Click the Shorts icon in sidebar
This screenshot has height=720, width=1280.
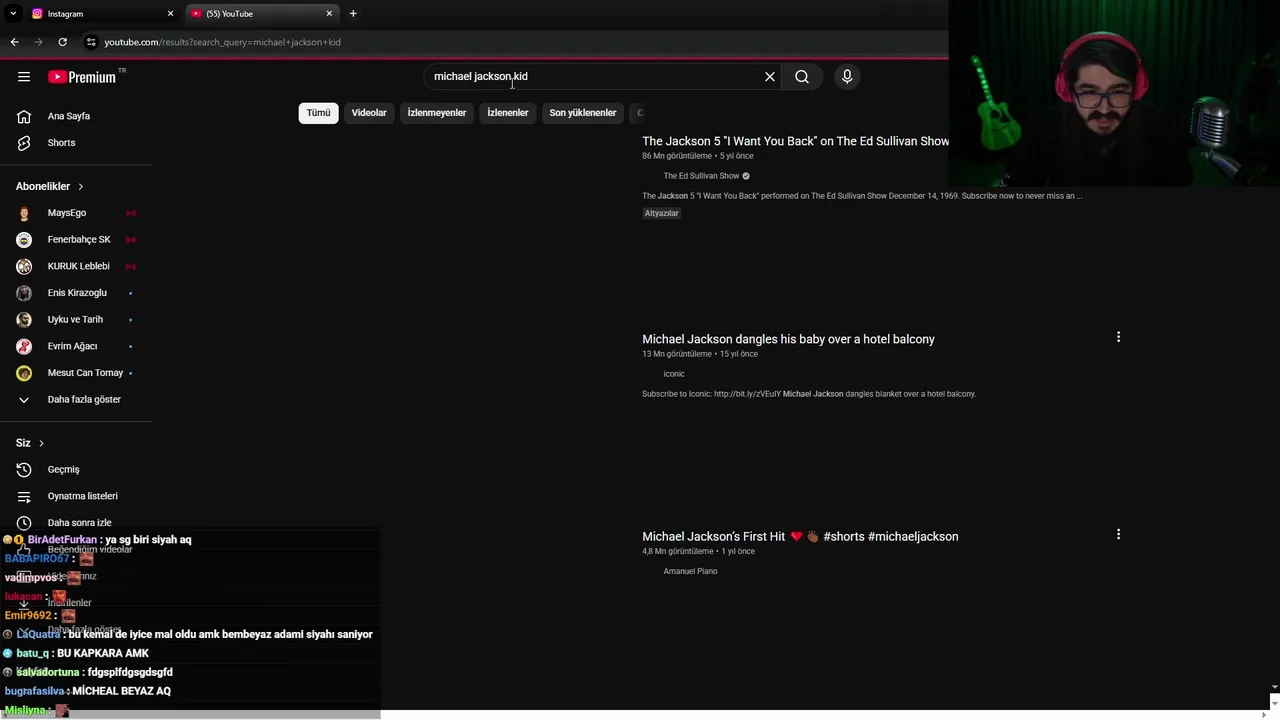[24, 143]
